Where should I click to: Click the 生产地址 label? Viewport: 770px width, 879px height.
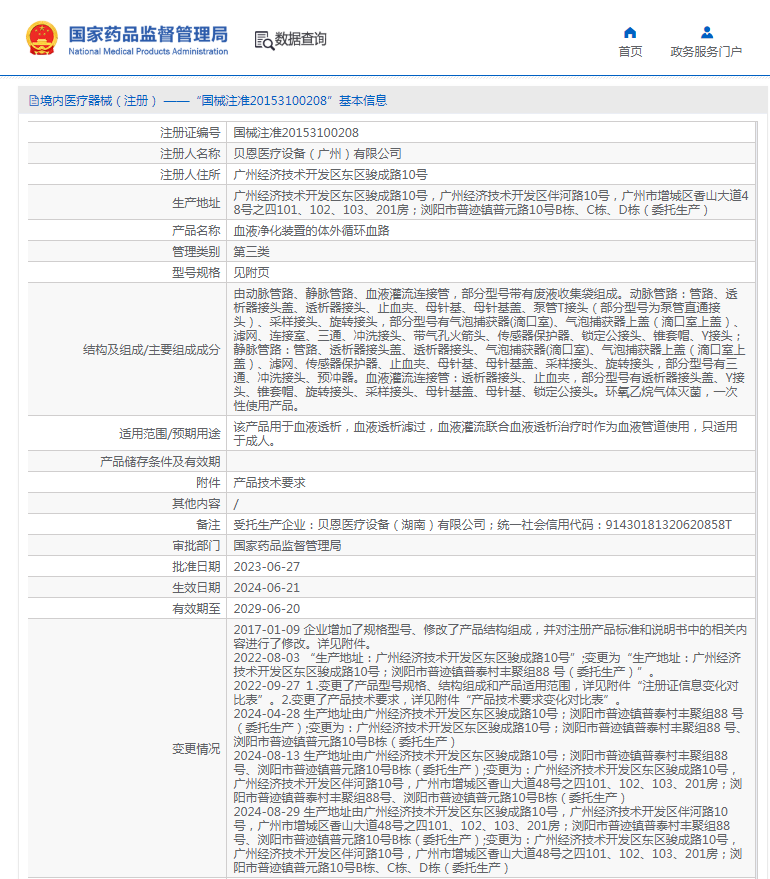point(196,203)
